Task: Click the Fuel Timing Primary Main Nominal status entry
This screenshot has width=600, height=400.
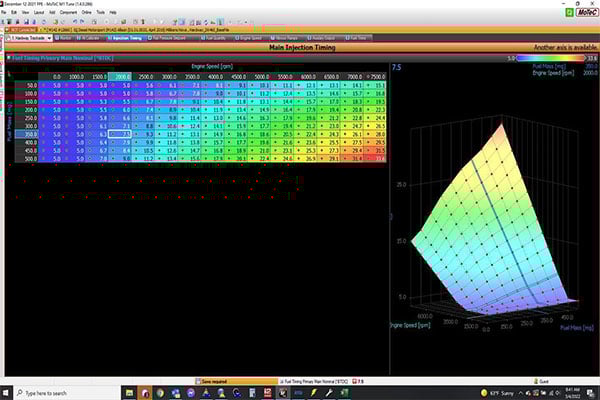Action: 314,381
